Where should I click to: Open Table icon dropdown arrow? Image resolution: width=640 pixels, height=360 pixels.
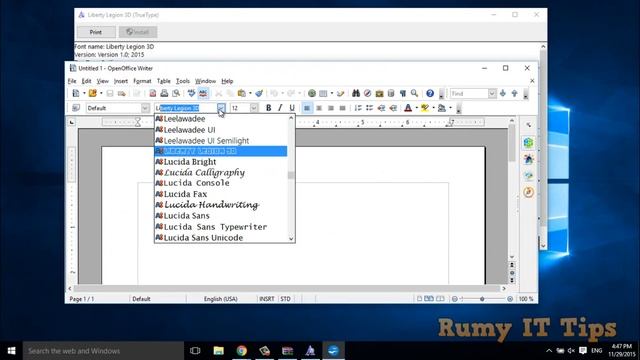331,93
